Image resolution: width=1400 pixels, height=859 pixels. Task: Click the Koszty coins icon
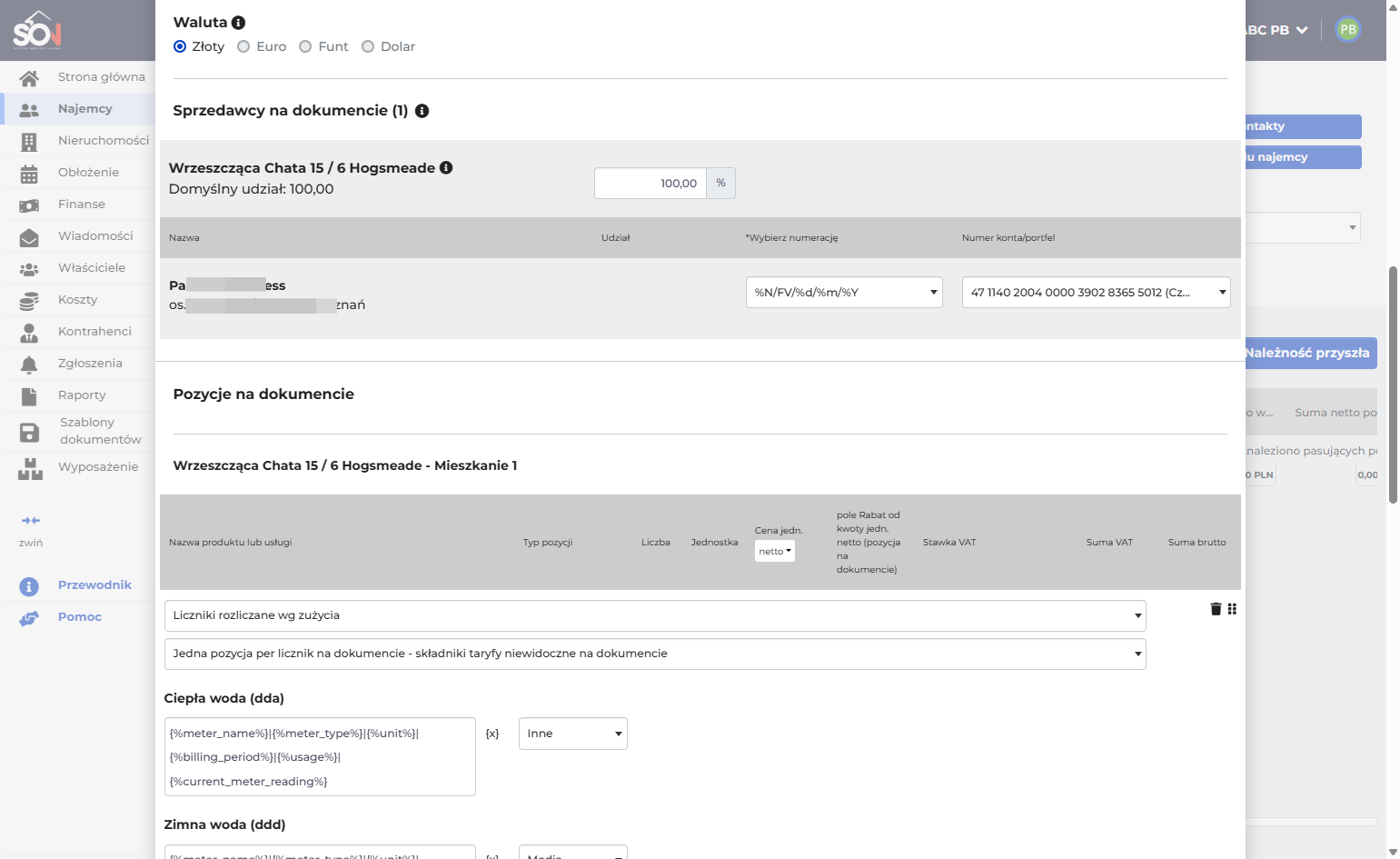coord(29,301)
